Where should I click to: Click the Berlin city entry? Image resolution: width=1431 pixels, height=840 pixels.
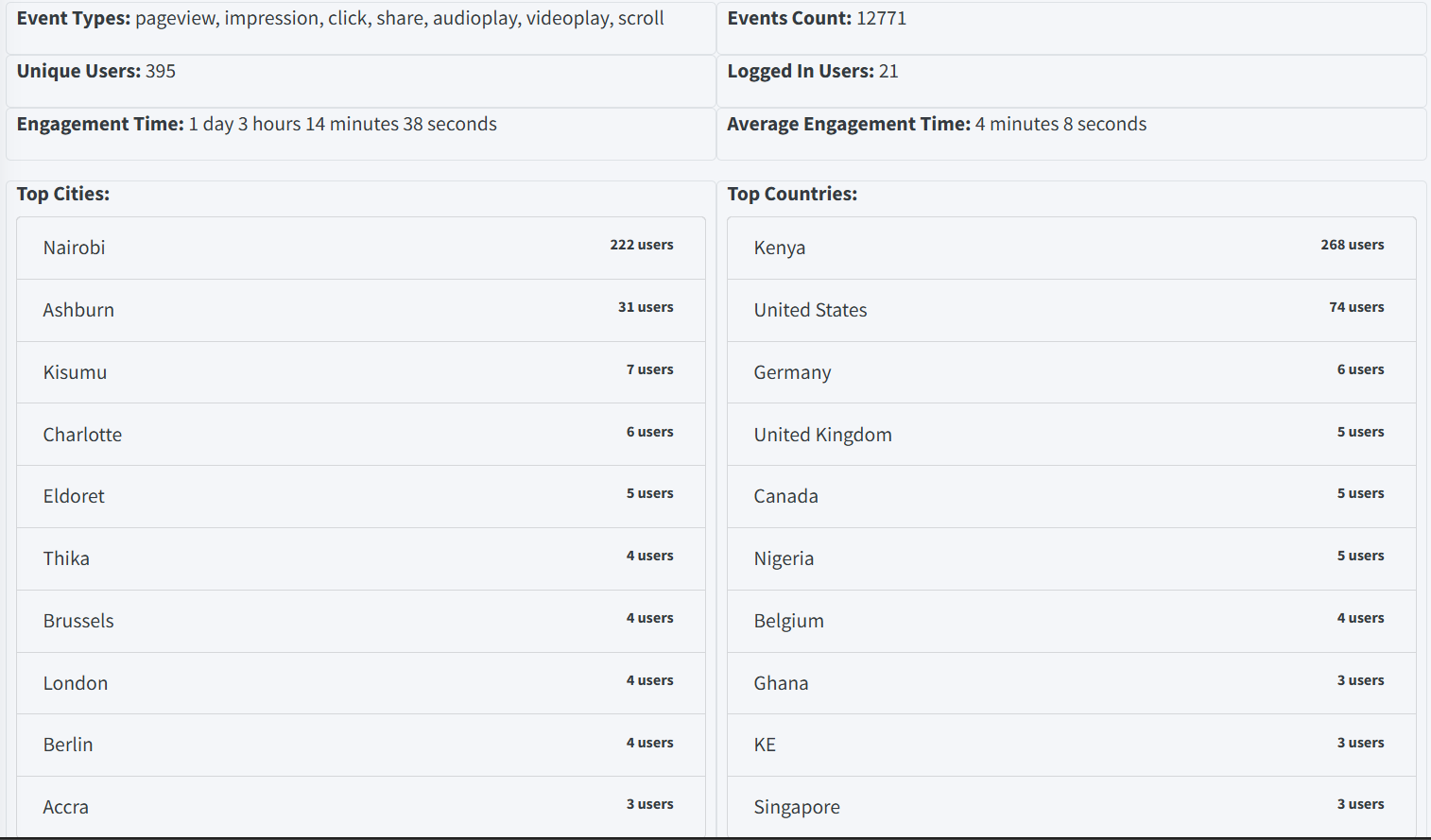point(360,745)
